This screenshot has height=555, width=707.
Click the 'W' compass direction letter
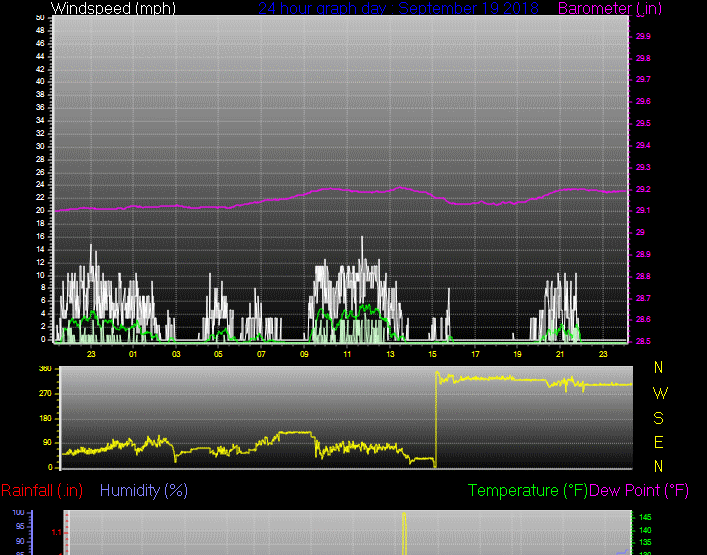click(660, 394)
